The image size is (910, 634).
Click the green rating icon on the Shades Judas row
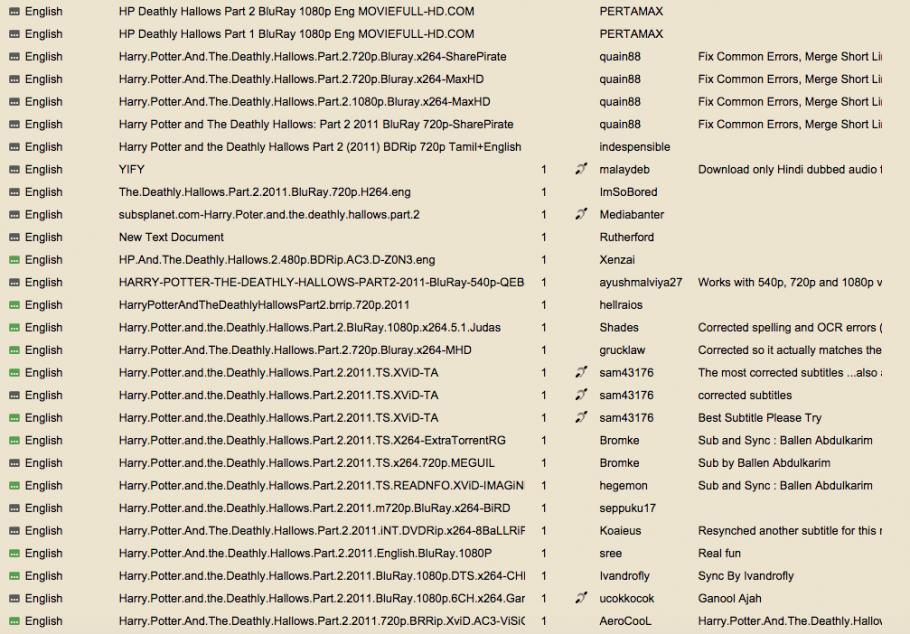(15, 327)
